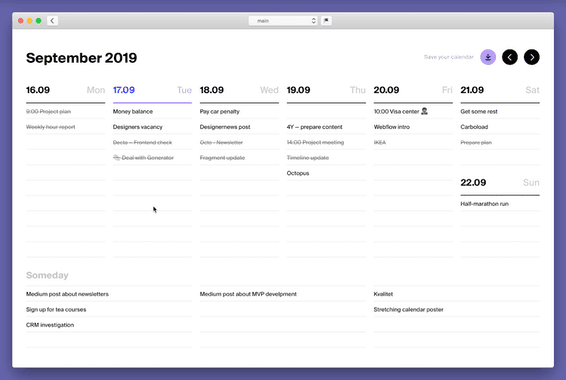Viewport: 566px width, 380px height.
Task: Click the Half-marathon run task
Action: 484,204
